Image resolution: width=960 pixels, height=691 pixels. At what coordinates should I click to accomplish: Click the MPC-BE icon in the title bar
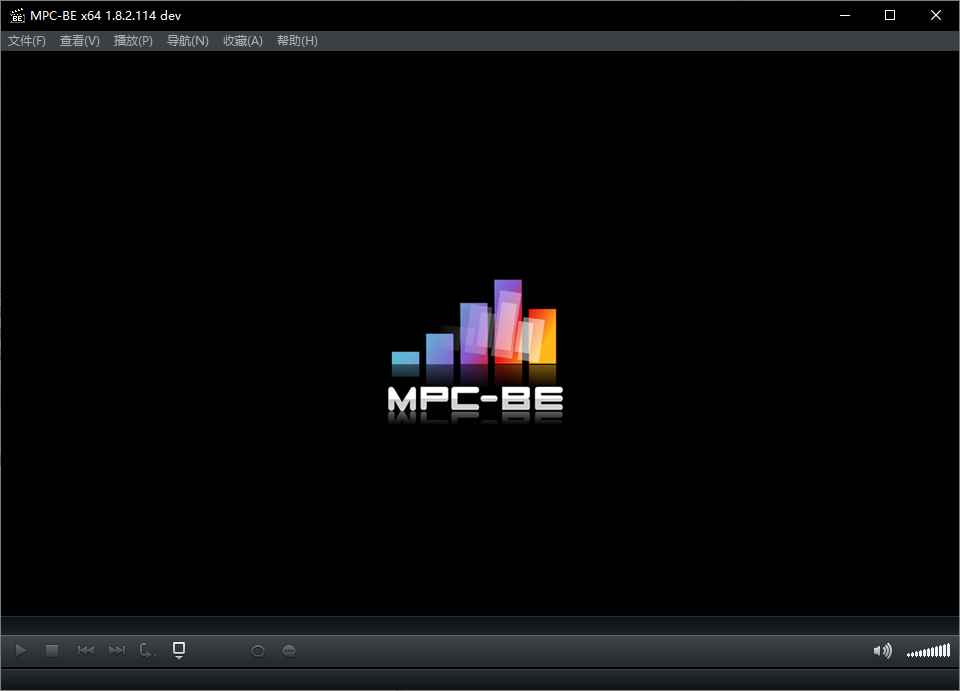coord(15,15)
